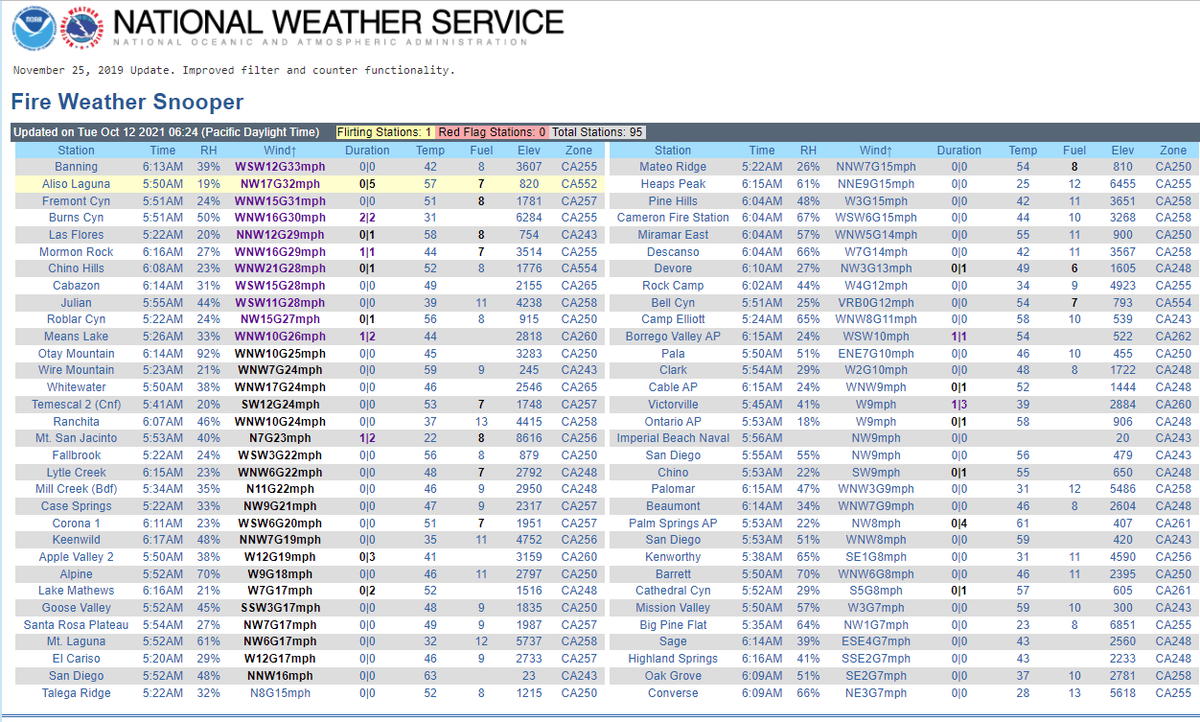
Task: Click the Total Stations: 95 counter
Action: coord(597,132)
